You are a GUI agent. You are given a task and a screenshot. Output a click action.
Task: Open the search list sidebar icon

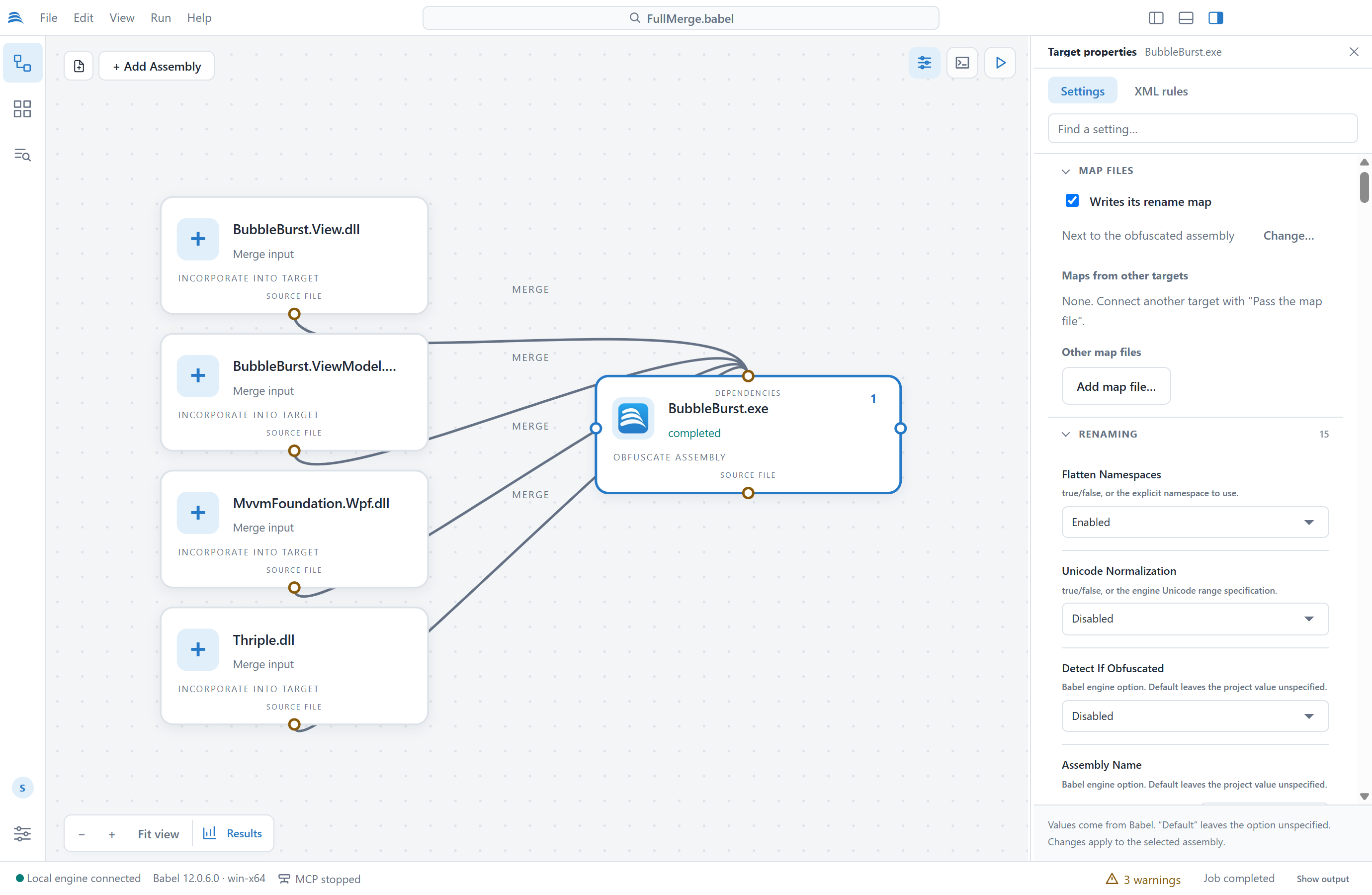pos(22,155)
